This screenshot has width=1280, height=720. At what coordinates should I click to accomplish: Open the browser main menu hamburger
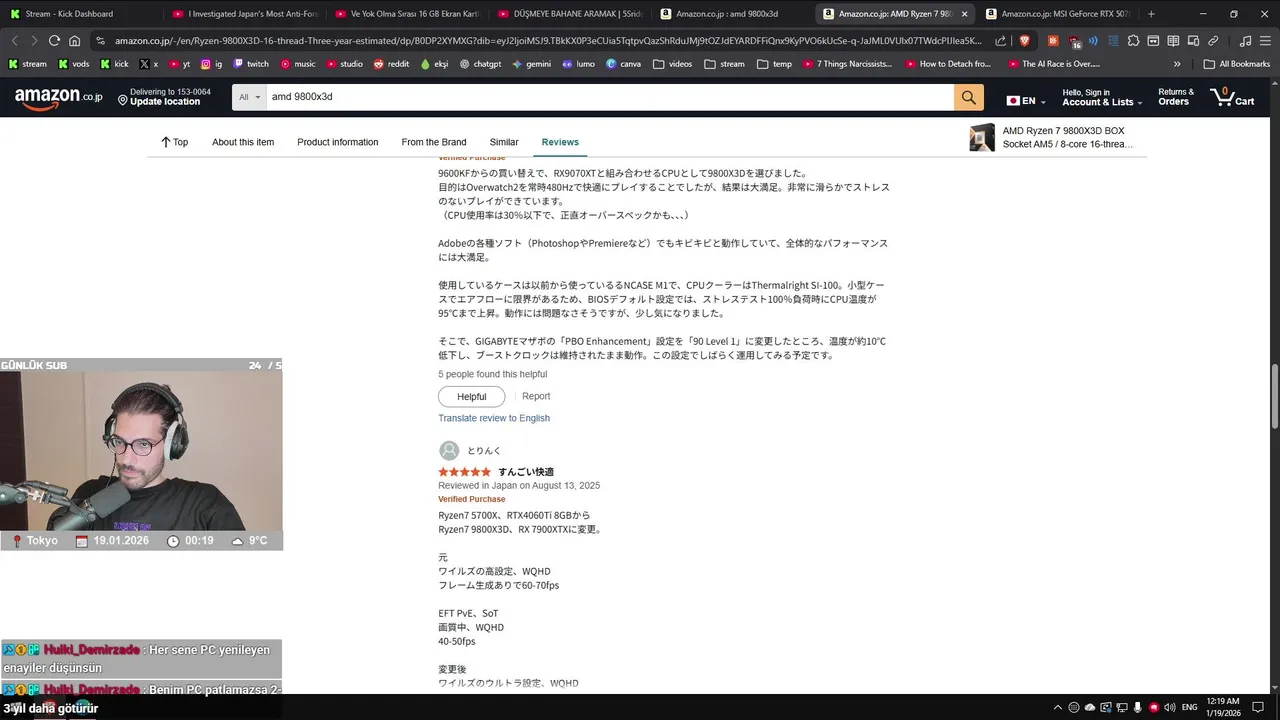pyautogui.click(x=1264, y=41)
